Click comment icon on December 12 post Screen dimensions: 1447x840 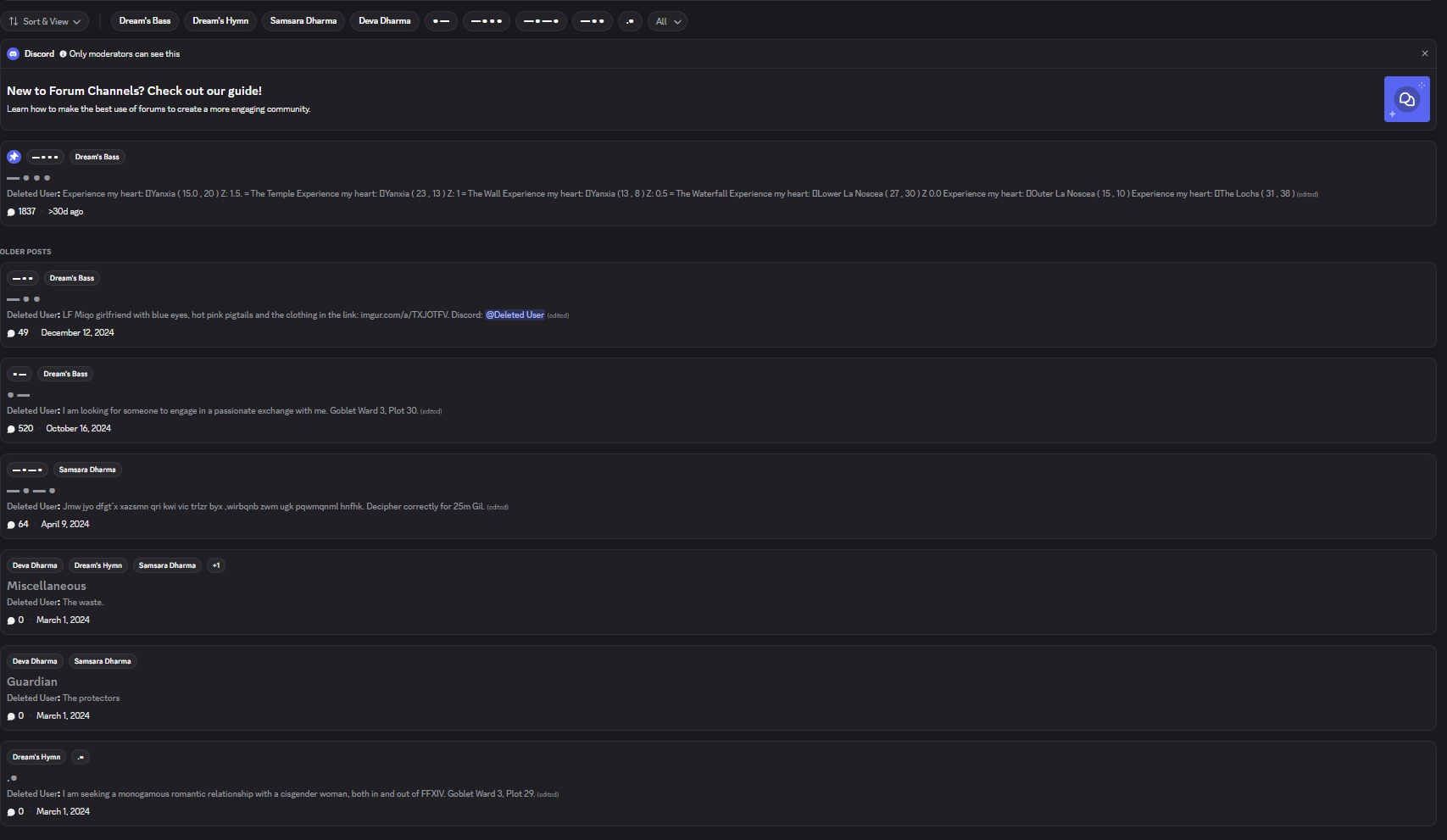[11, 333]
